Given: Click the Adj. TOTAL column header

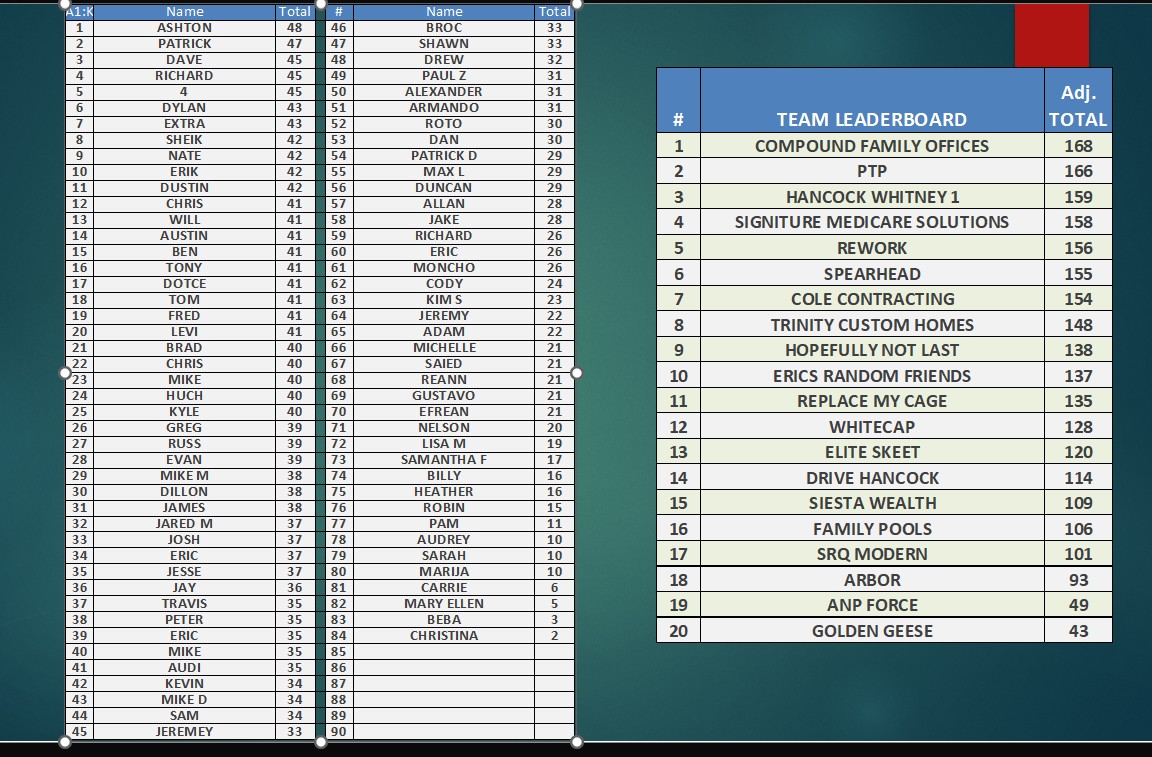Looking at the screenshot, I should (1077, 105).
